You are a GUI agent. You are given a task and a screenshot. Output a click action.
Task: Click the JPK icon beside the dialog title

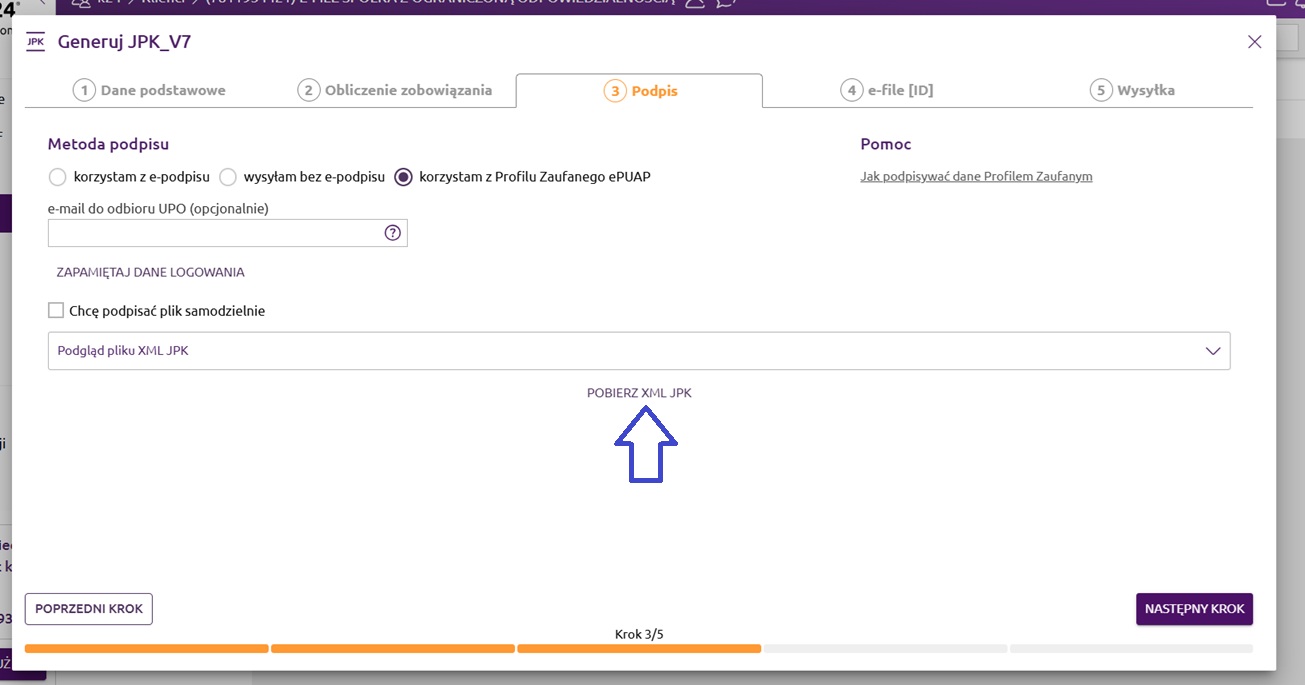36,42
